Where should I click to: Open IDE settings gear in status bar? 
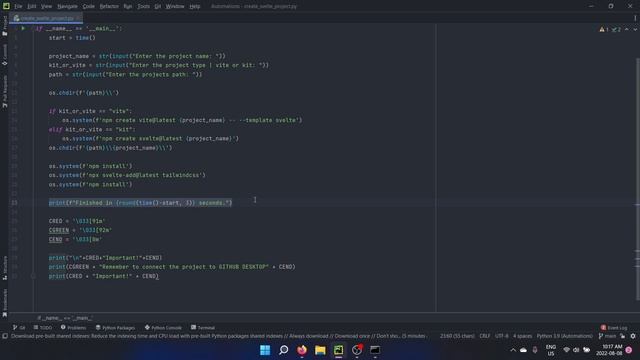633,336
